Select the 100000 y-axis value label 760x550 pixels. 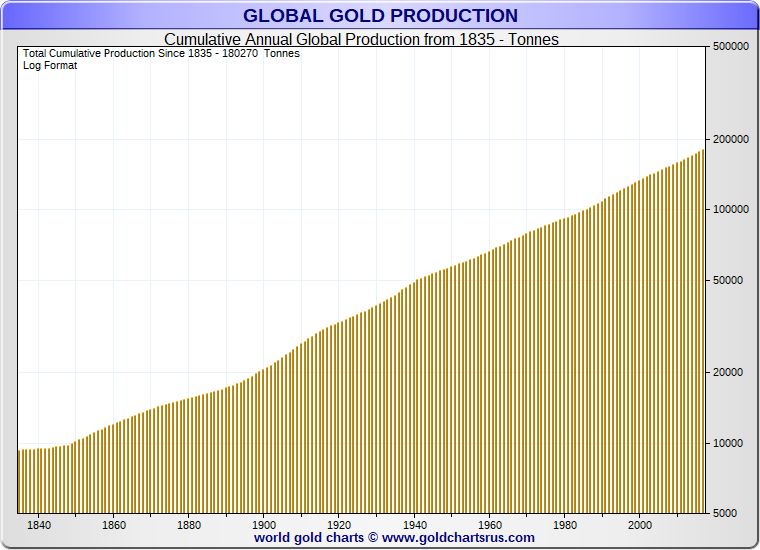point(731,210)
